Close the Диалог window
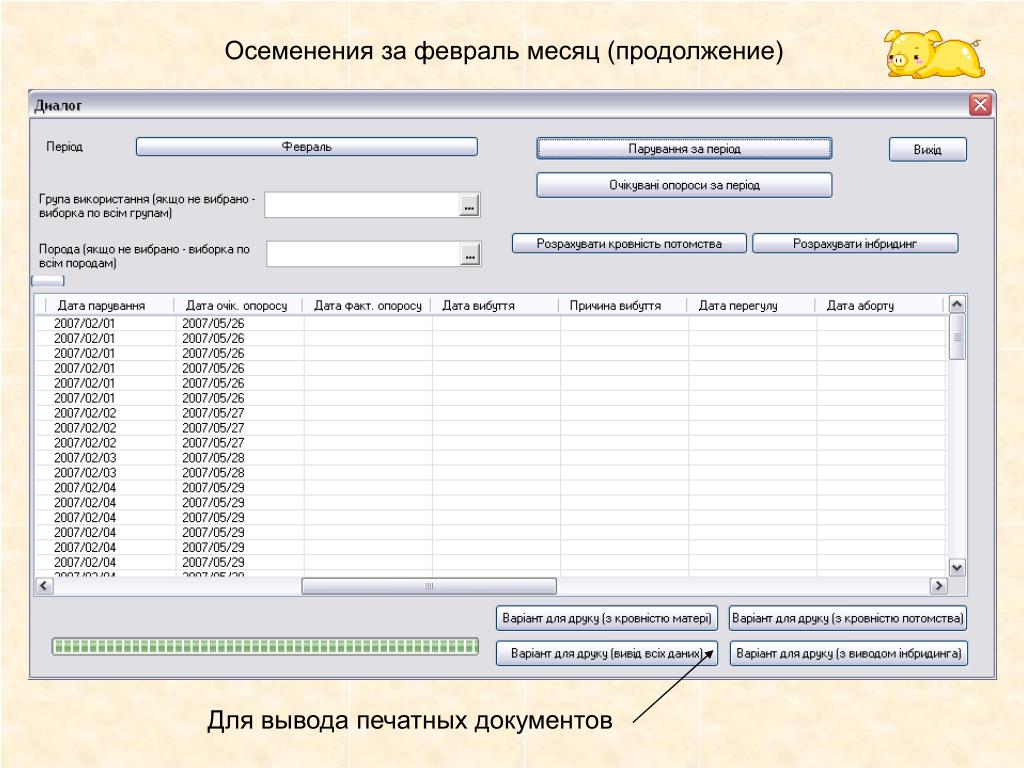This screenshot has height=768, width=1024. (x=980, y=104)
